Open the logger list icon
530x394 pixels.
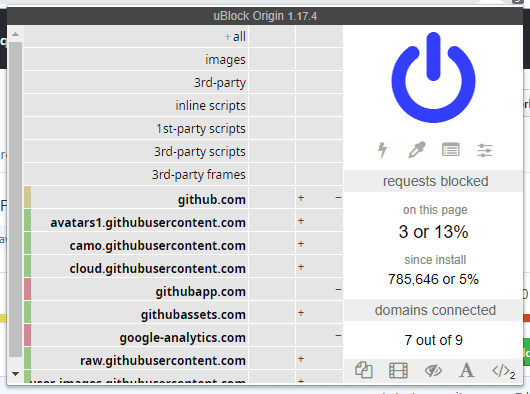click(451, 150)
